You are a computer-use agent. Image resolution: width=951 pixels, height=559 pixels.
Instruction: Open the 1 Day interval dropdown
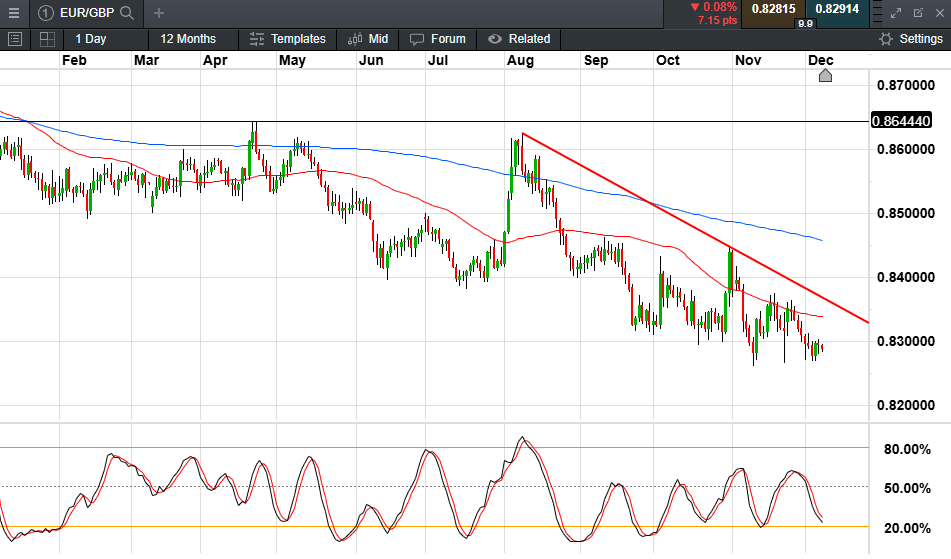pyautogui.click(x=90, y=39)
